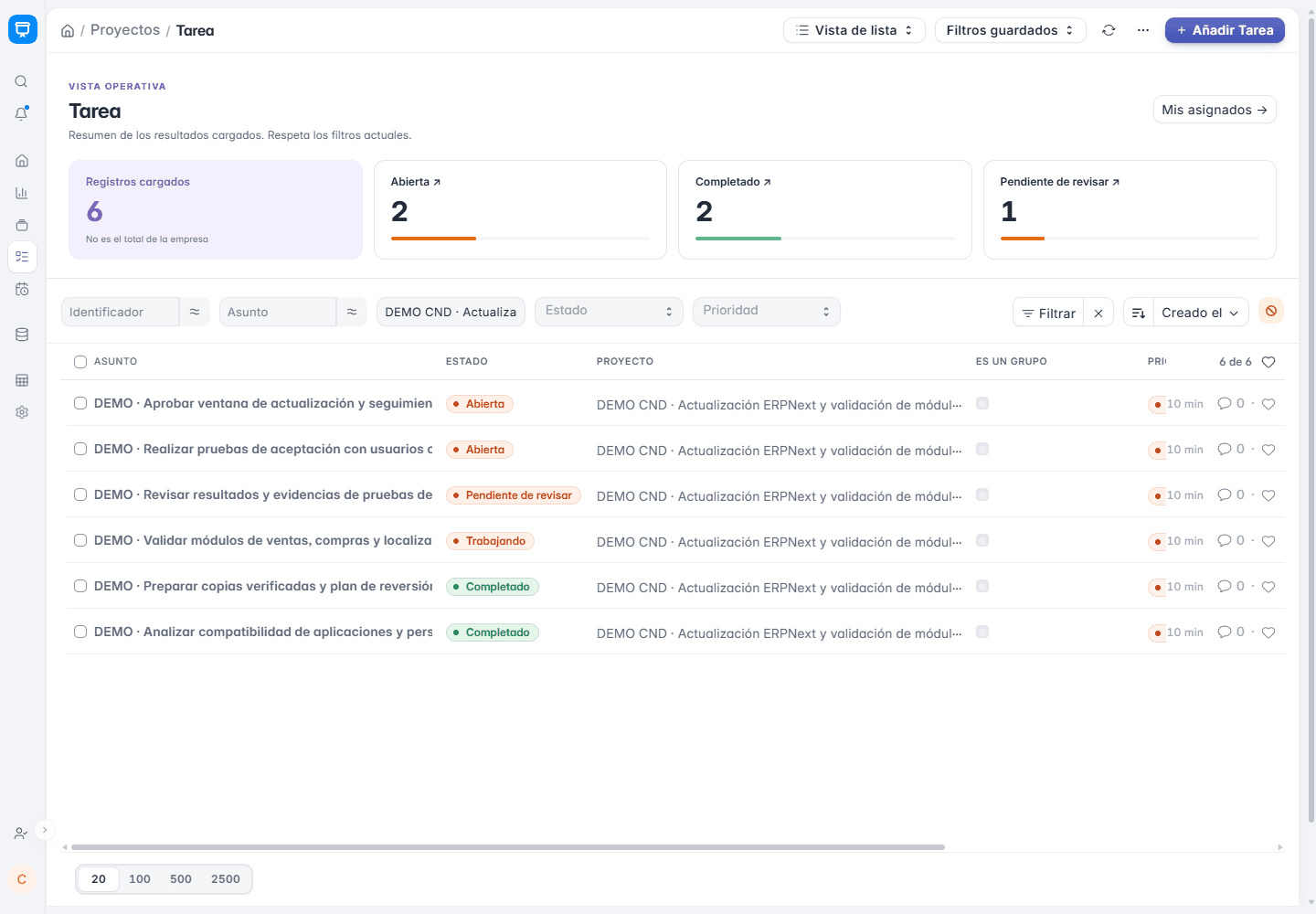
Task: Click the heart icon in the table header
Action: tap(1268, 362)
